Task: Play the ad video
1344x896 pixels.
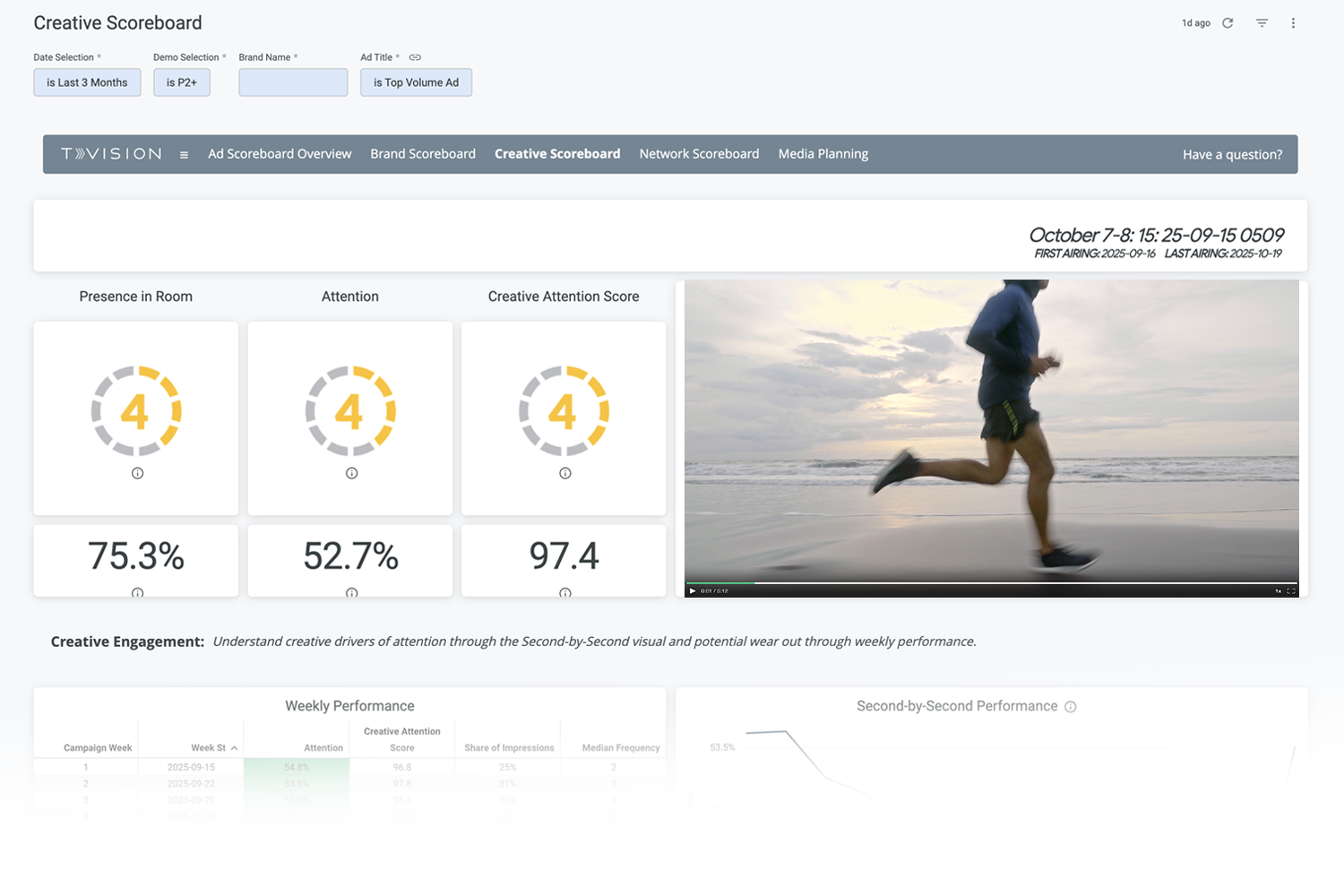Action: click(692, 591)
